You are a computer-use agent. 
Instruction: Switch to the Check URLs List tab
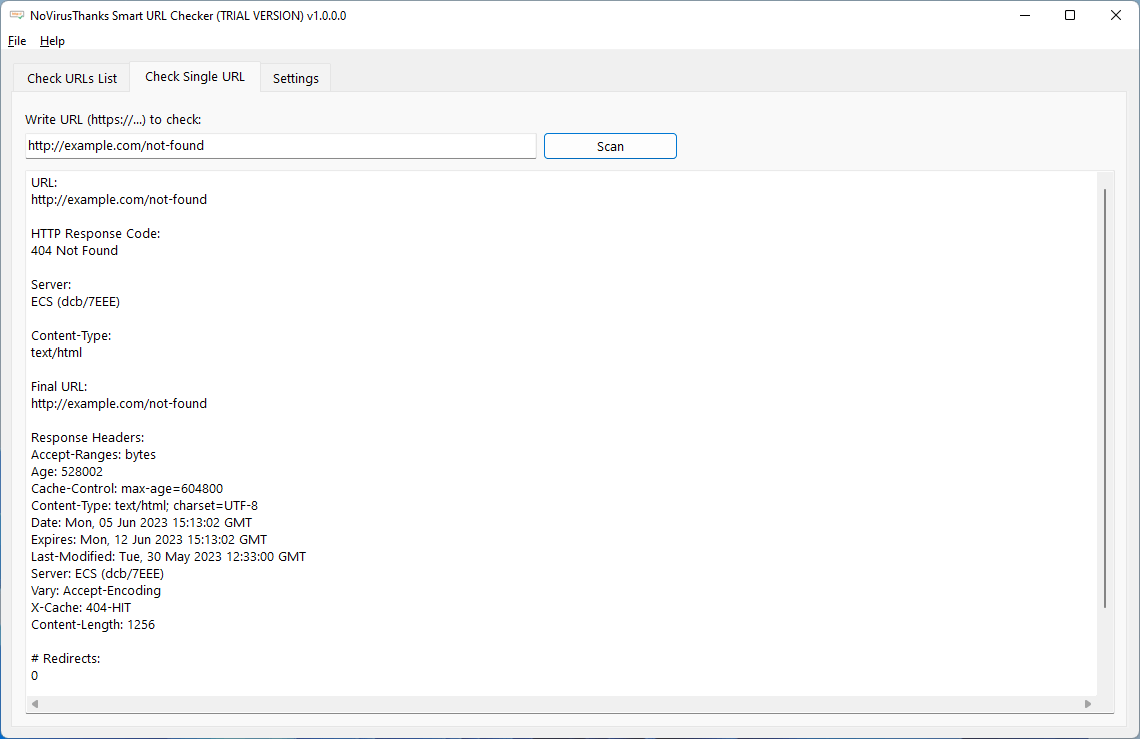[72, 78]
